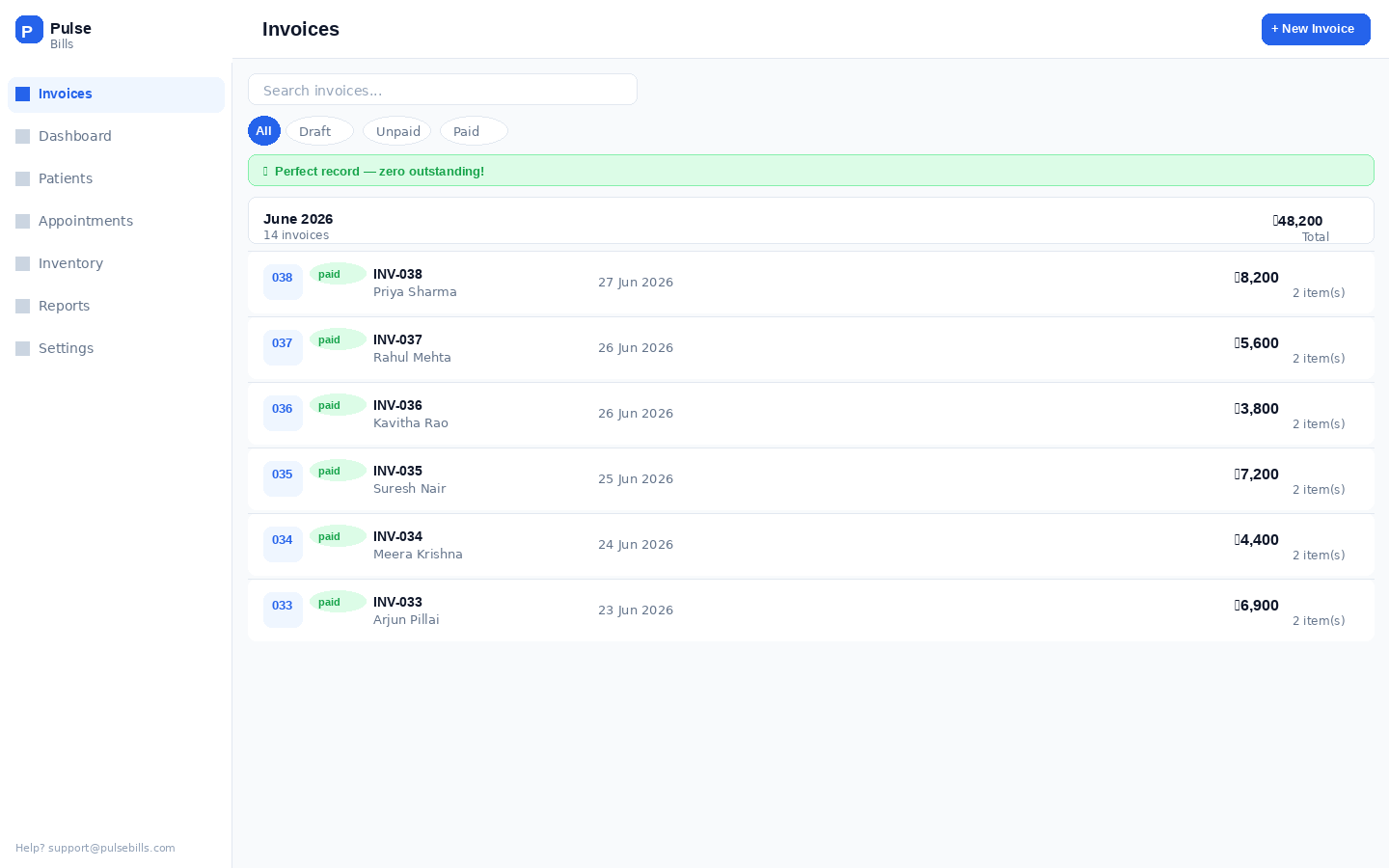
Task: Click the June 2026 month header
Action: click(x=811, y=221)
